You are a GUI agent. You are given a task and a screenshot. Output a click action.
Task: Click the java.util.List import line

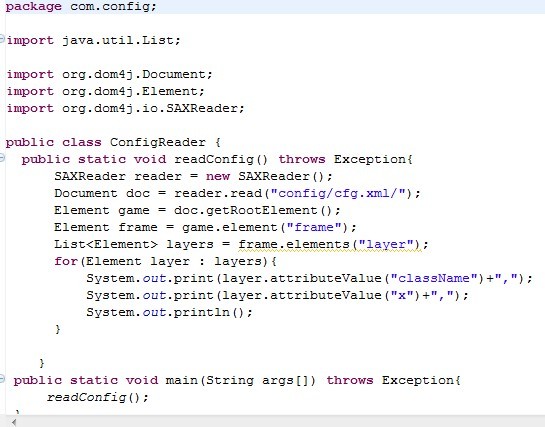pos(93,40)
